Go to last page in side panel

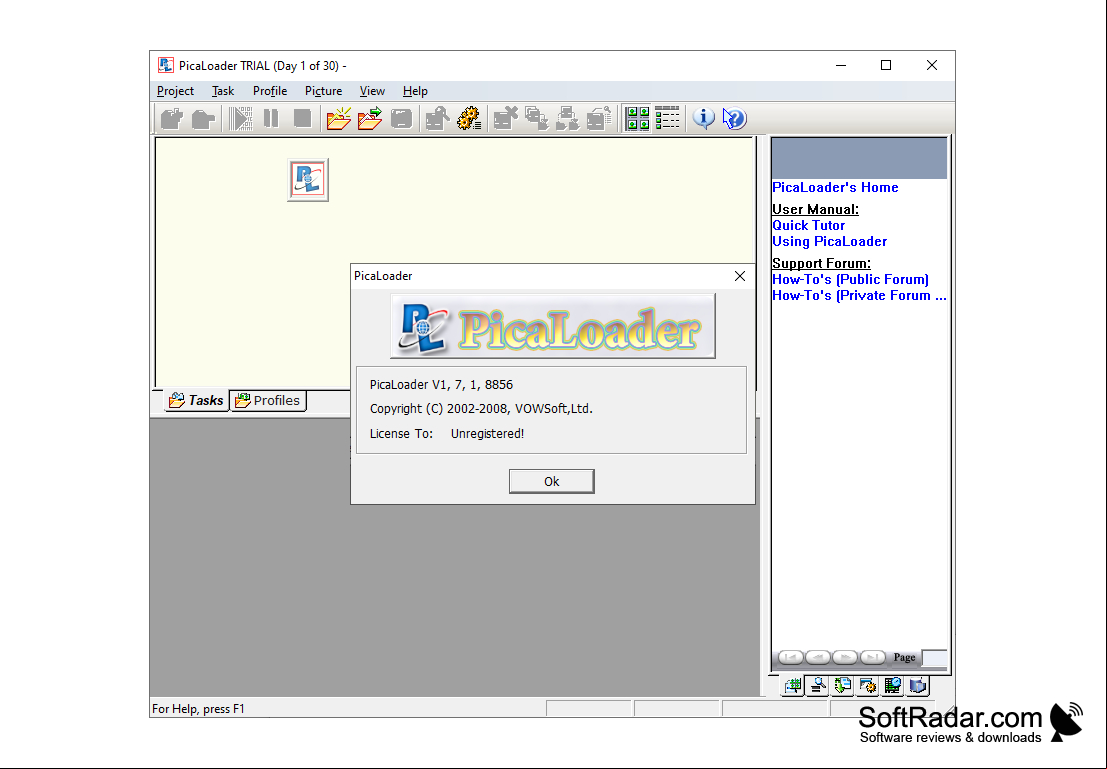tap(873, 657)
